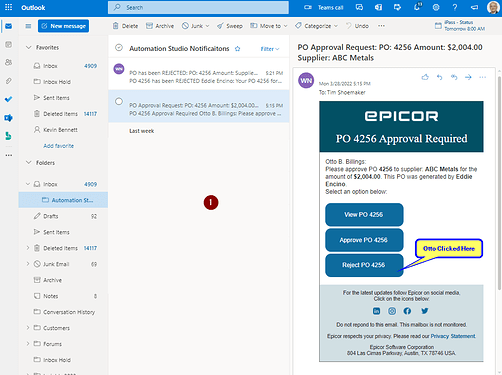The width and height of the screenshot is (502, 375).
Task: Toggle select-all circle beside Automation Studio Notifications
Action: (x=119, y=48)
